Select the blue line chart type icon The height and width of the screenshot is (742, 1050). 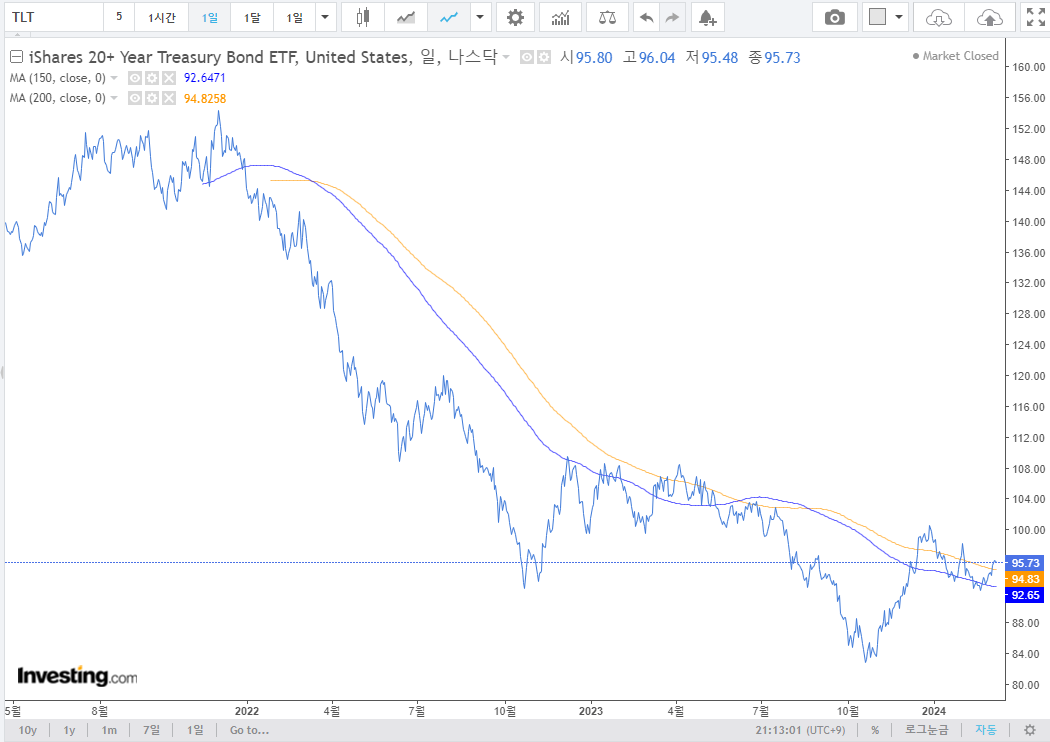449,17
